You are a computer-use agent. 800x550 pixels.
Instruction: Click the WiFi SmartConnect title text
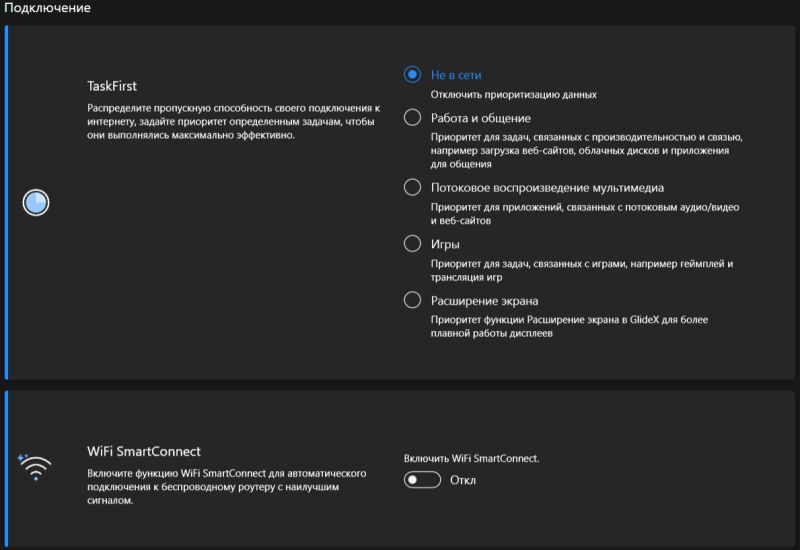(144, 452)
